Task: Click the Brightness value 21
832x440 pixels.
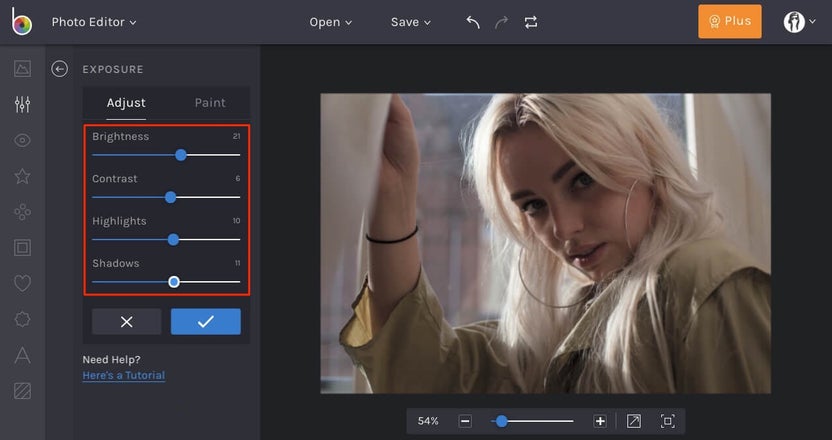Action: [236, 136]
